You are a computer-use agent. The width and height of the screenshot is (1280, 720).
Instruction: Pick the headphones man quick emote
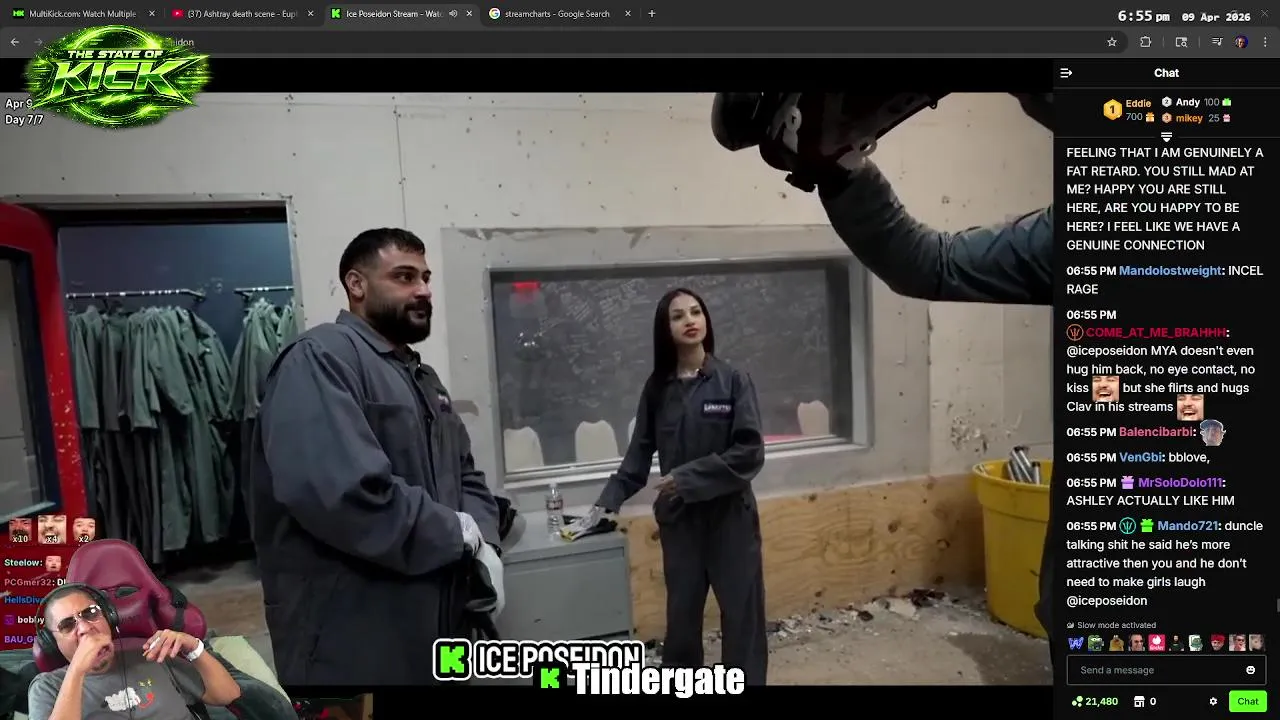click(1136, 643)
